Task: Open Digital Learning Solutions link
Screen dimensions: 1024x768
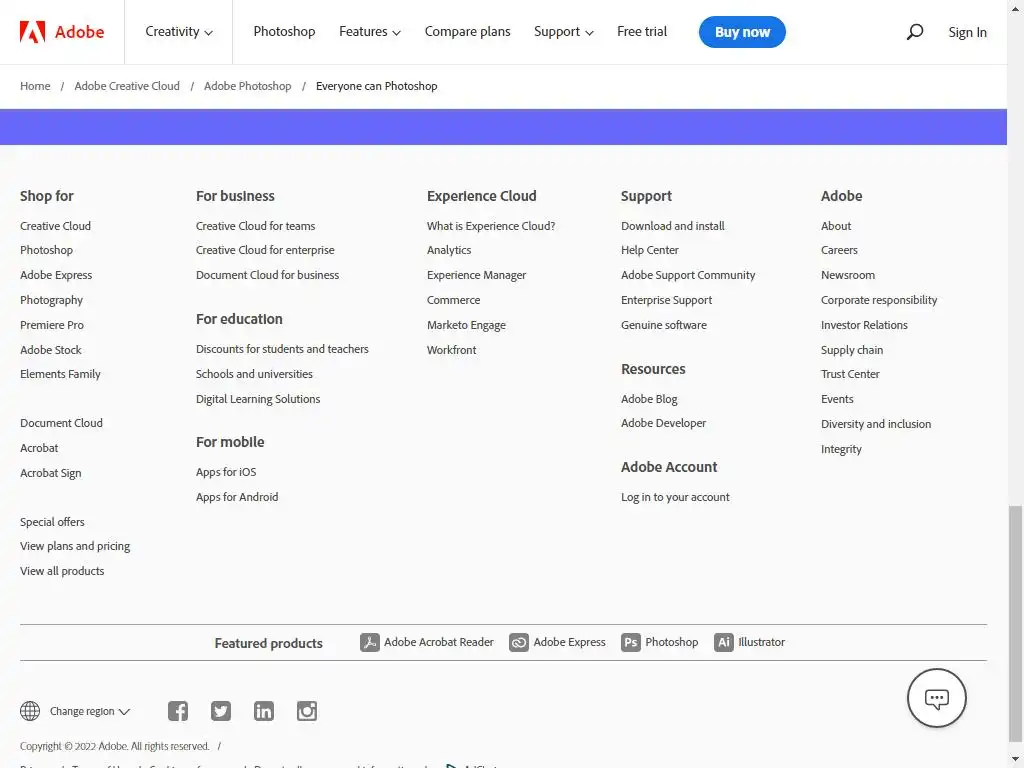Action: [258, 399]
